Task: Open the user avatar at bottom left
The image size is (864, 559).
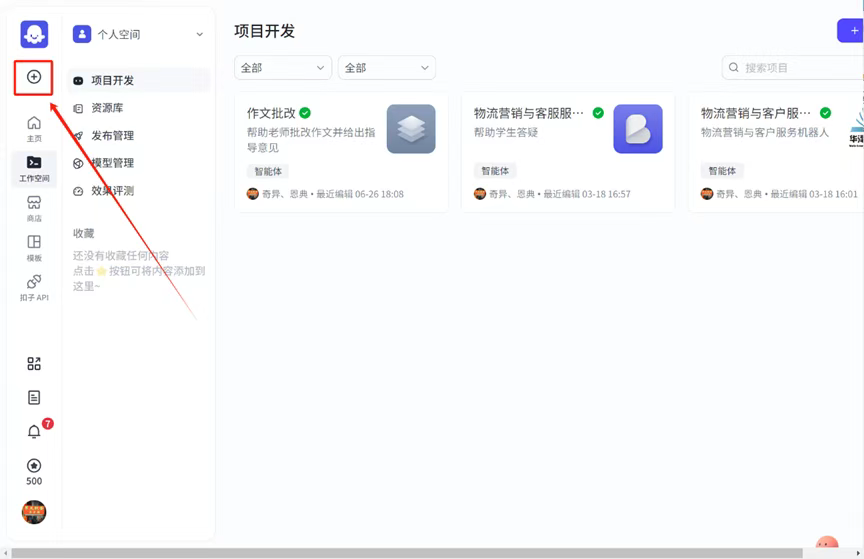Action: (34, 512)
